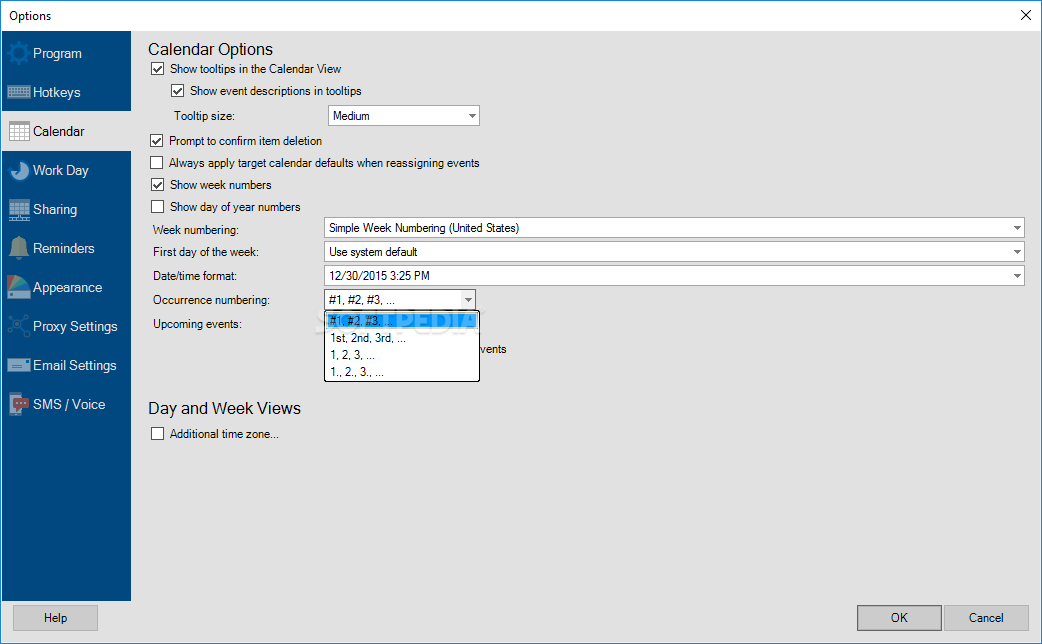Click the Email Settings envelope icon
Image resolution: width=1042 pixels, height=644 pixels.
[19, 365]
